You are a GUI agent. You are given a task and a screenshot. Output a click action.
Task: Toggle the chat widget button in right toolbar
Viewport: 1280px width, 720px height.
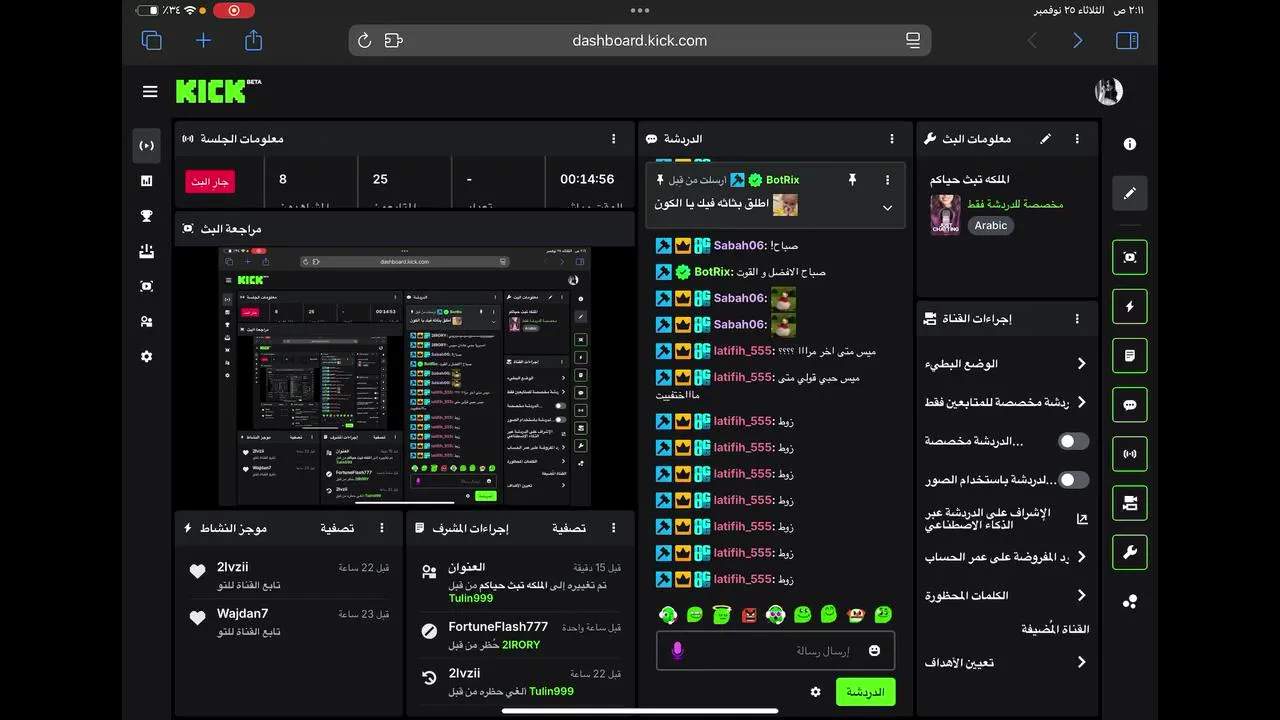click(x=1130, y=405)
